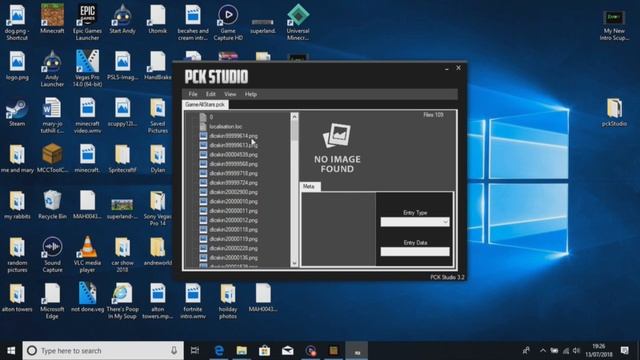
Task: Select the MCCToolChest desktop icon
Action: [52, 158]
